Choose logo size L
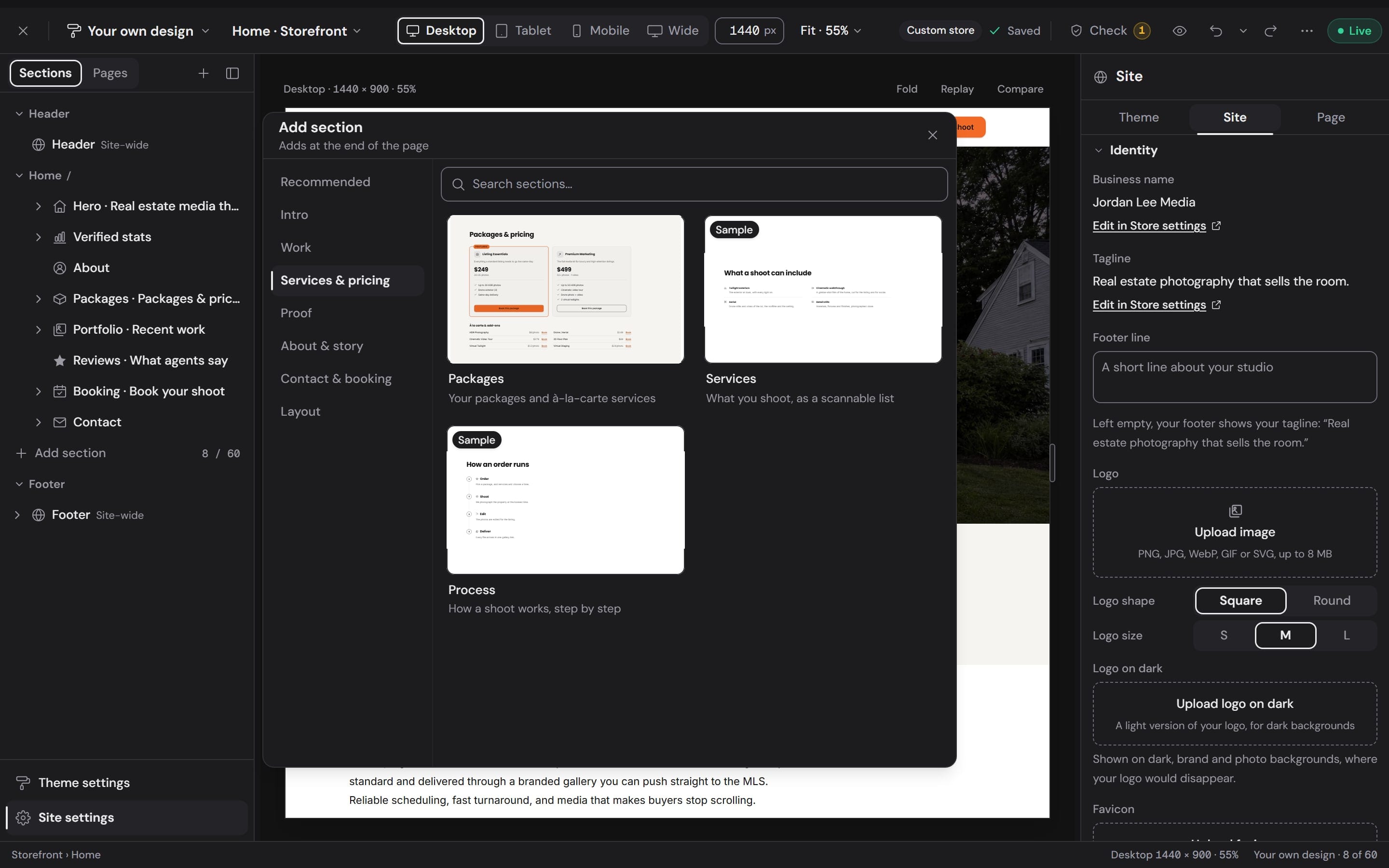This screenshot has height=868, width=1389. (x=1346, y=636)
